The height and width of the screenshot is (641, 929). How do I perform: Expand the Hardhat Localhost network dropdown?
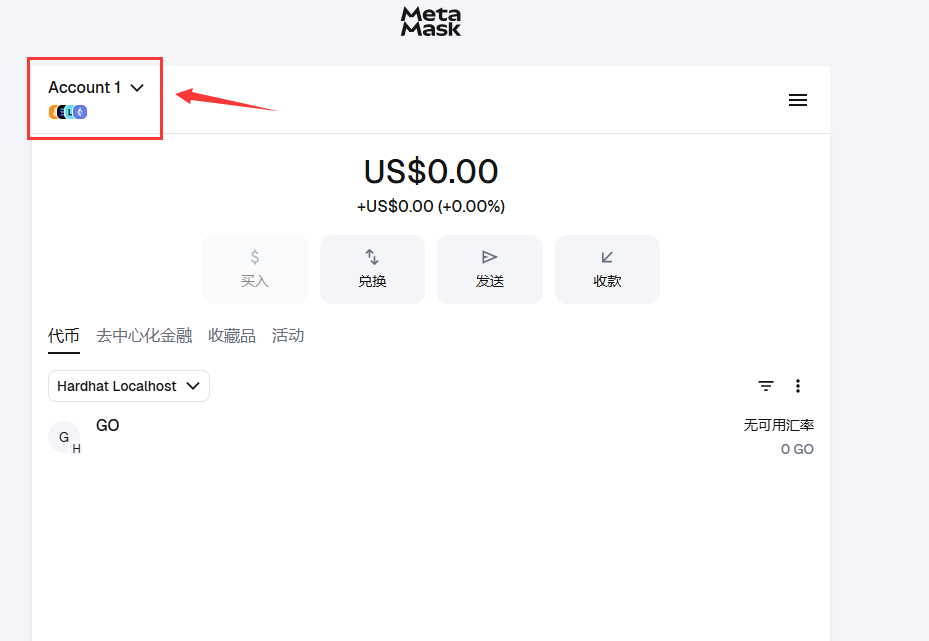129,386
